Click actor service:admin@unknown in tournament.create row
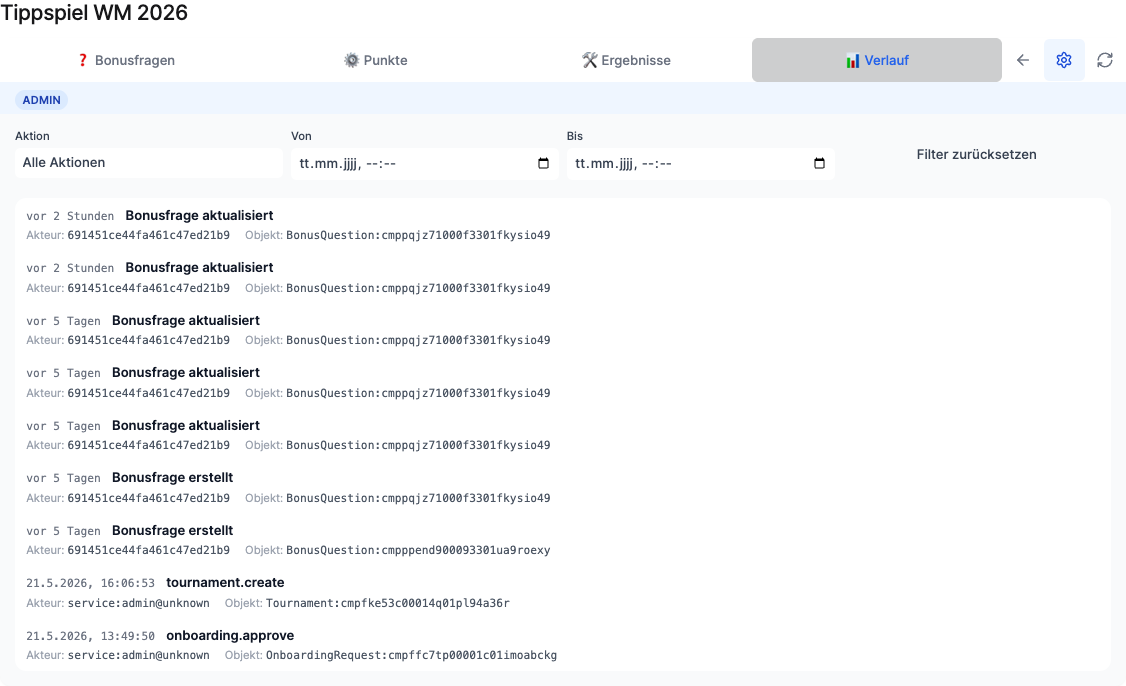The image size is (1126, 686). [139, 603]
